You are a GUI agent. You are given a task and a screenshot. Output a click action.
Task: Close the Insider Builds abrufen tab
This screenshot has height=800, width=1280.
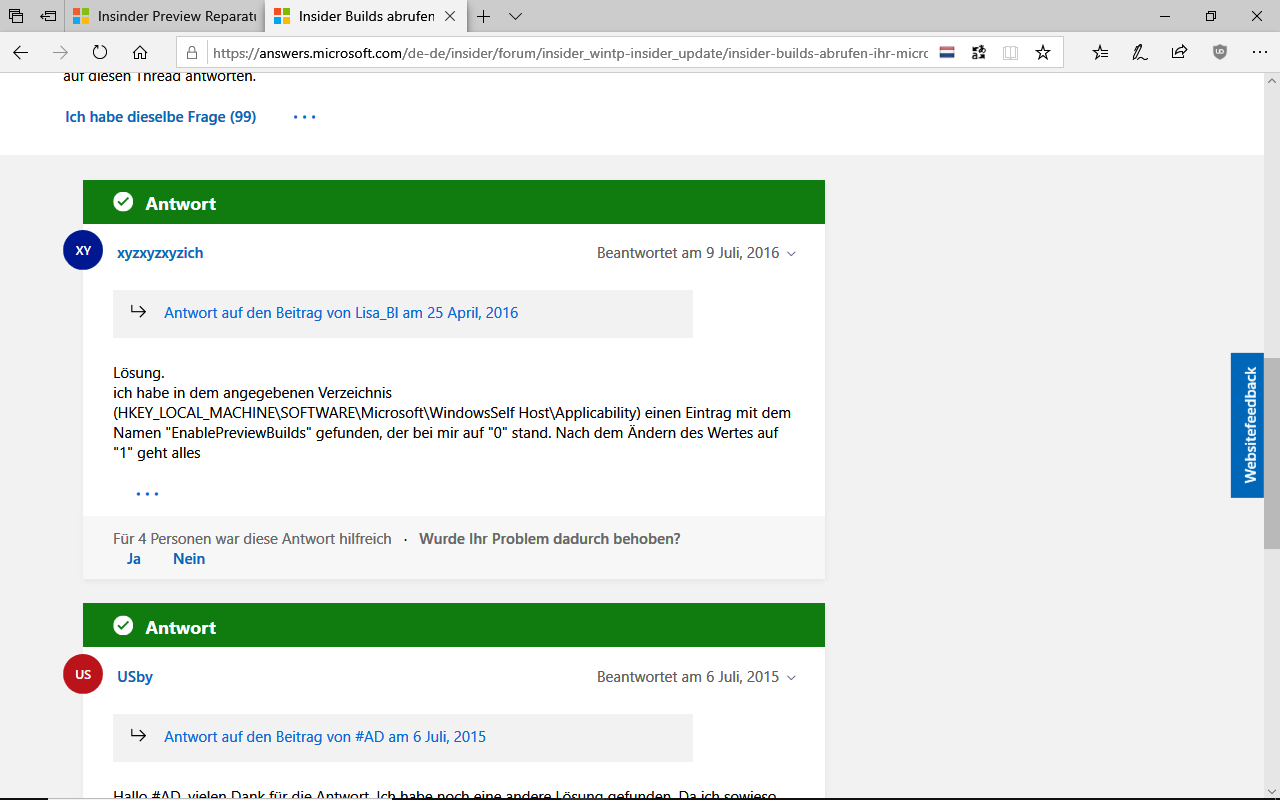(450, 16)
